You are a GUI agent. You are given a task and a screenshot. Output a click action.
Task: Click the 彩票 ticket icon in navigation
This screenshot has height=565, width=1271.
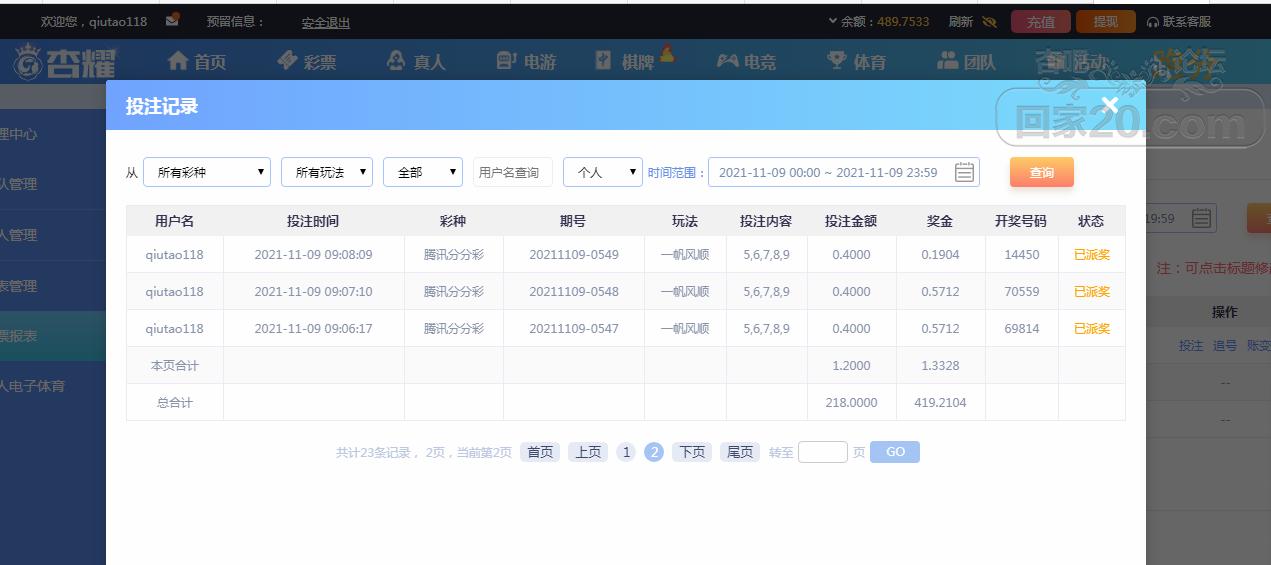288,61
